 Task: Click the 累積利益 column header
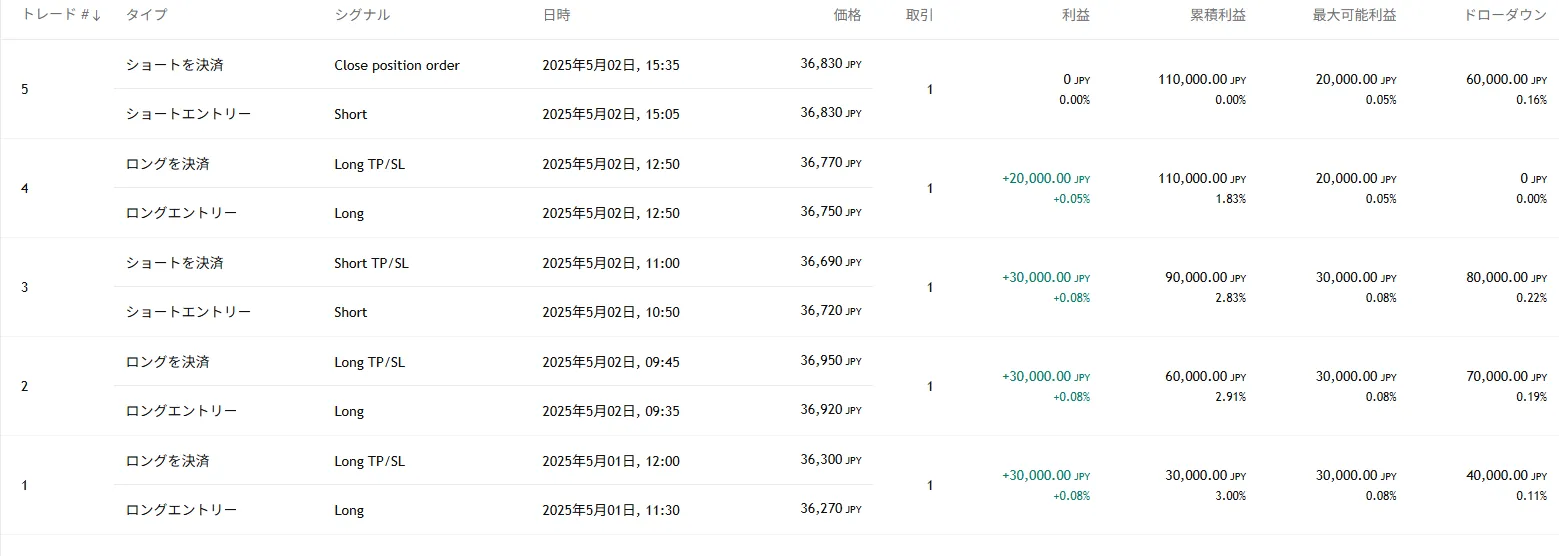(1218, 16)
